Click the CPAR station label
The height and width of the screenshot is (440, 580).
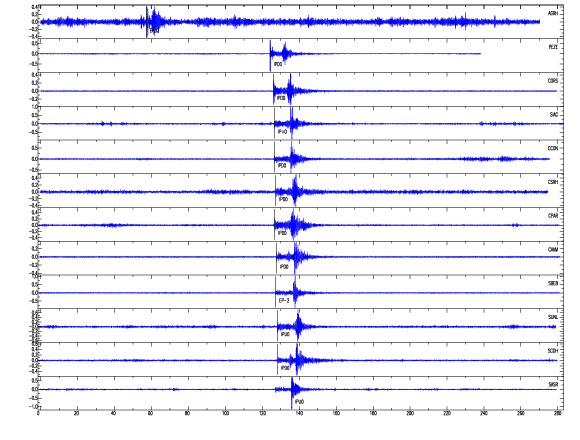pos(553,216)
